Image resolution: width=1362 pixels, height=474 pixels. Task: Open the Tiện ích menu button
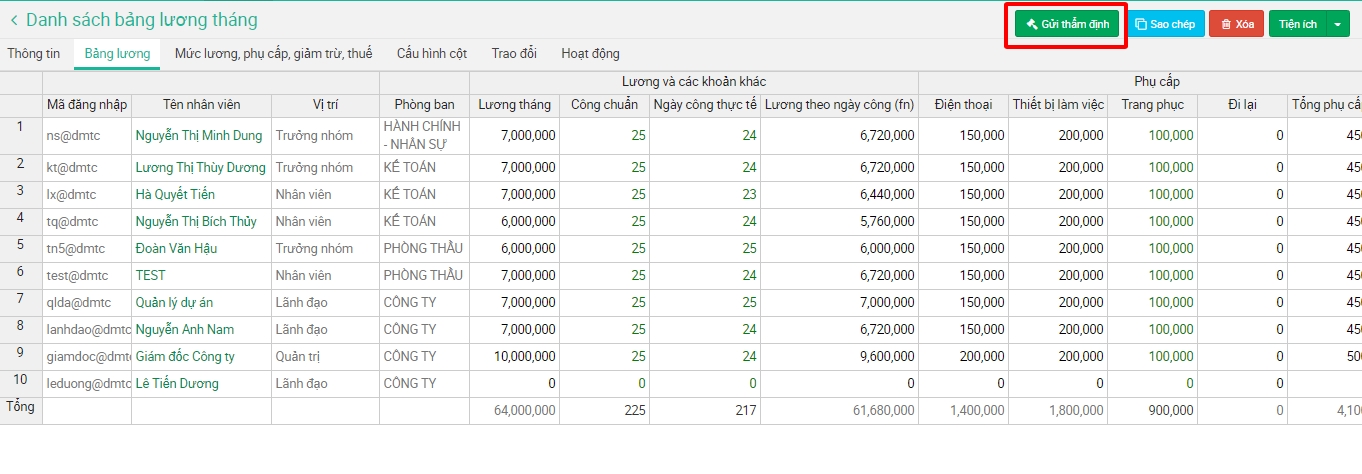(1297, 24)
